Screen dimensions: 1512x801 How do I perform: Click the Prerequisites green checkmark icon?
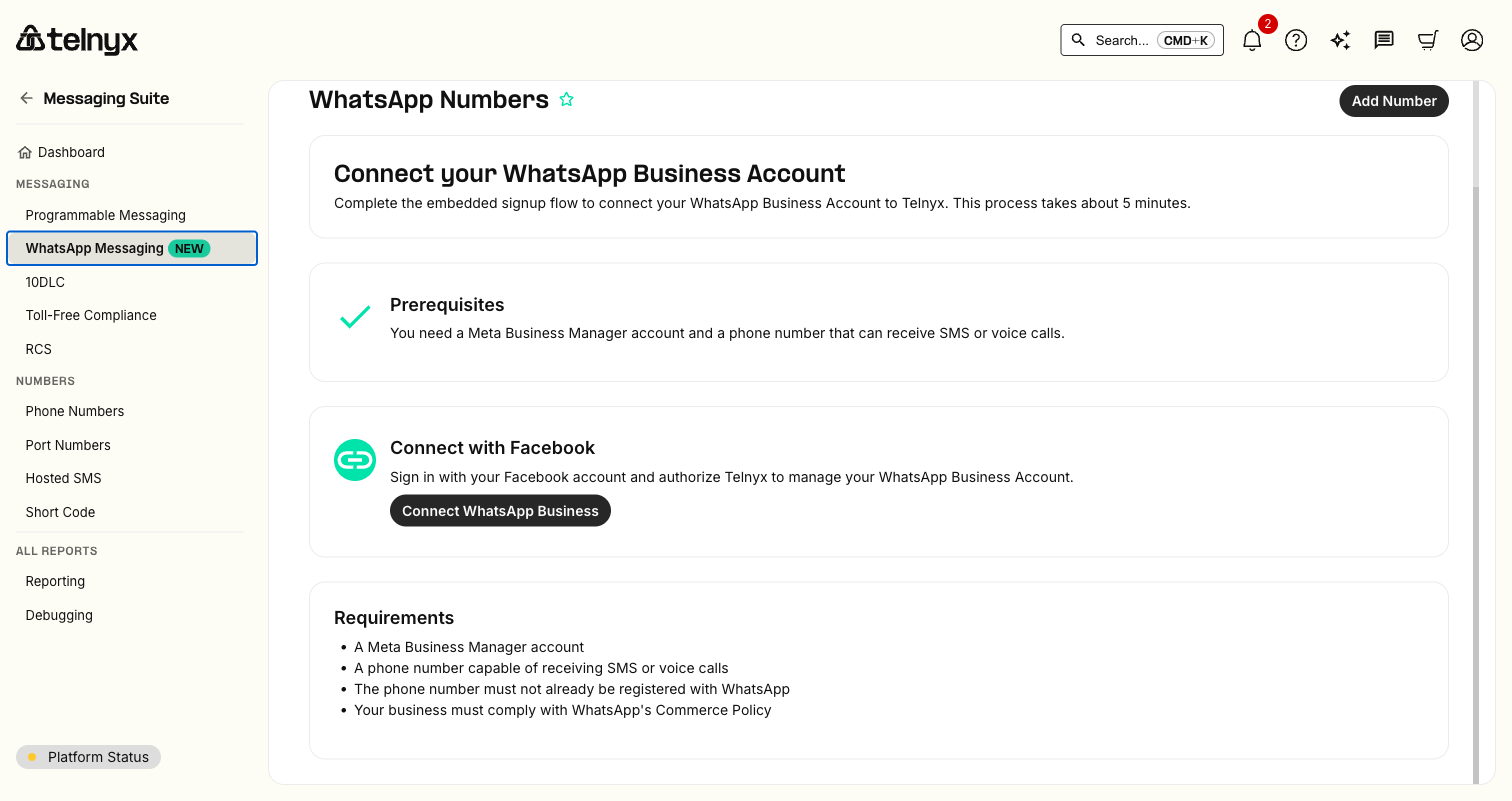point(355,318)
